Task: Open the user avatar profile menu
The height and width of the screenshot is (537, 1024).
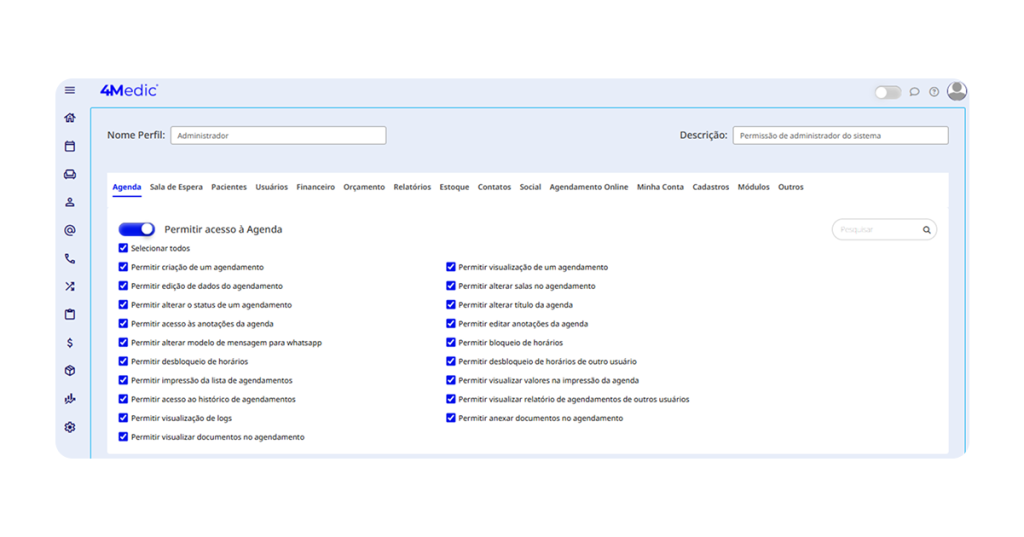Action: point(957,91)
